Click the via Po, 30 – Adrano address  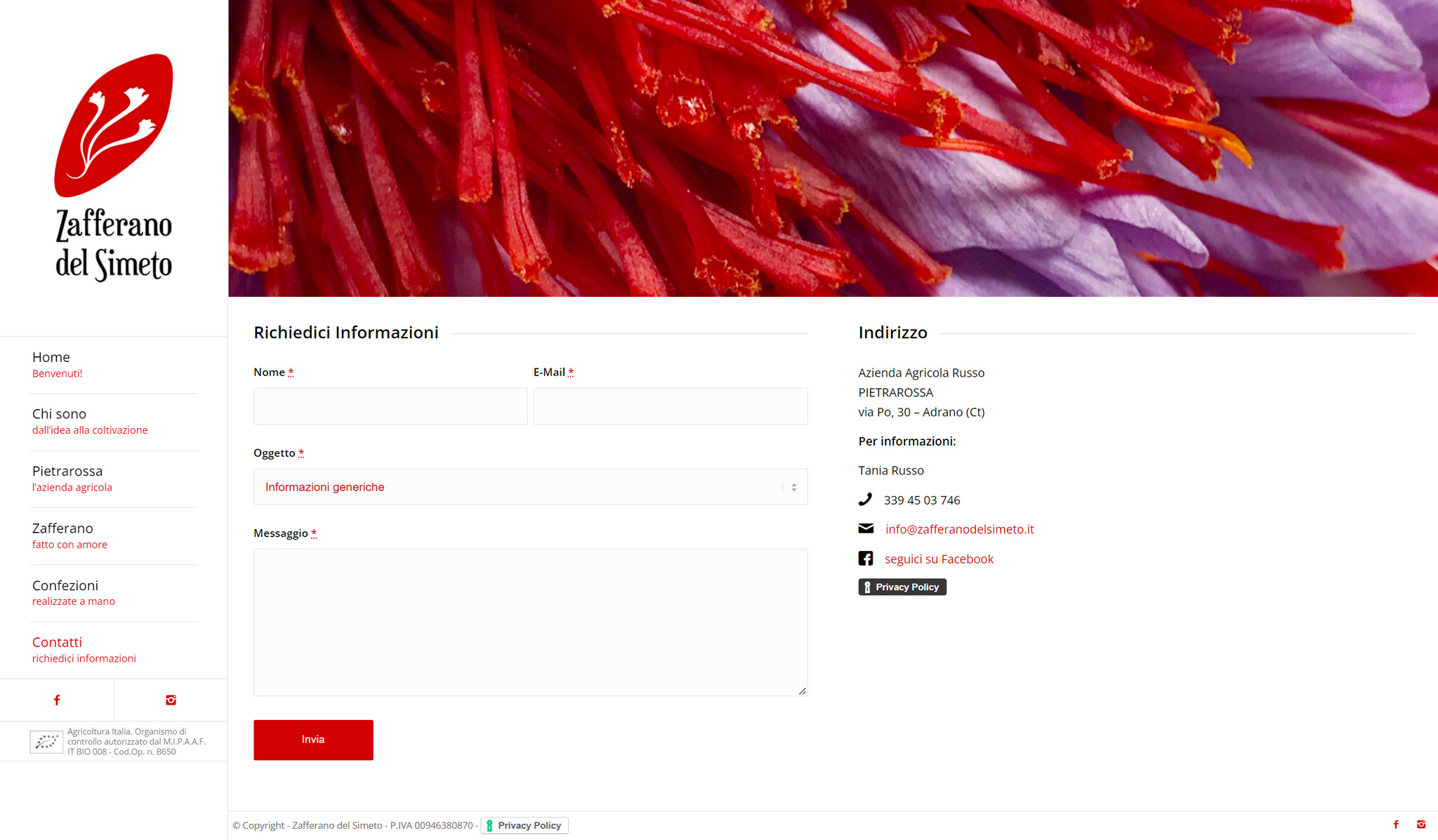[x=921, y=412]
